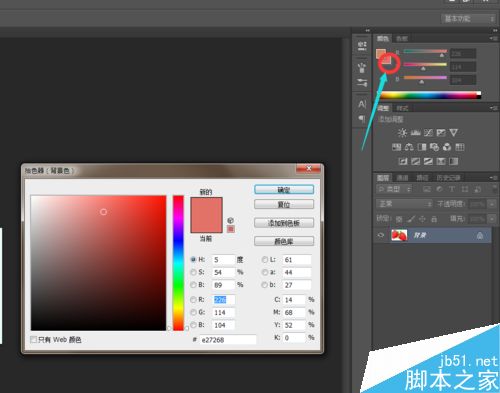
Task: Click the 复位 (Reset) button
Action: coord(284,204)
